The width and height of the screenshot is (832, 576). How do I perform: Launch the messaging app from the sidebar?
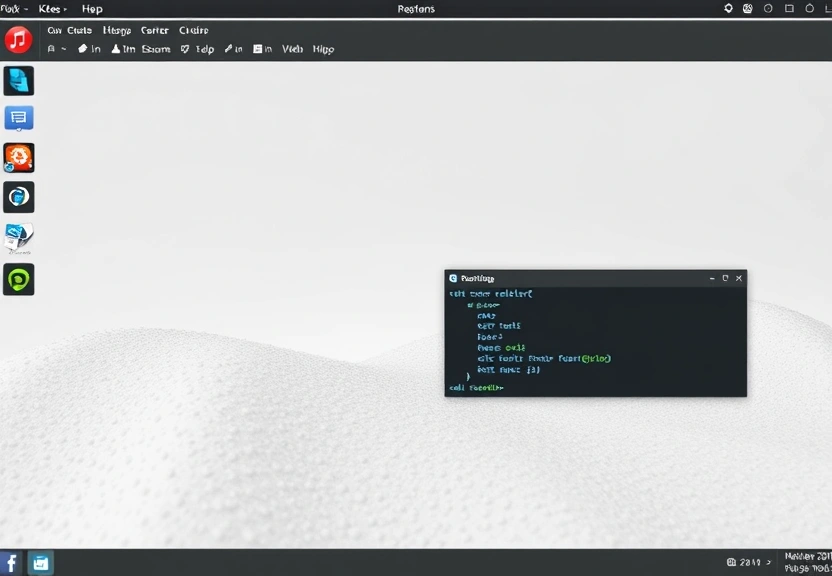(x=19, y=118)
